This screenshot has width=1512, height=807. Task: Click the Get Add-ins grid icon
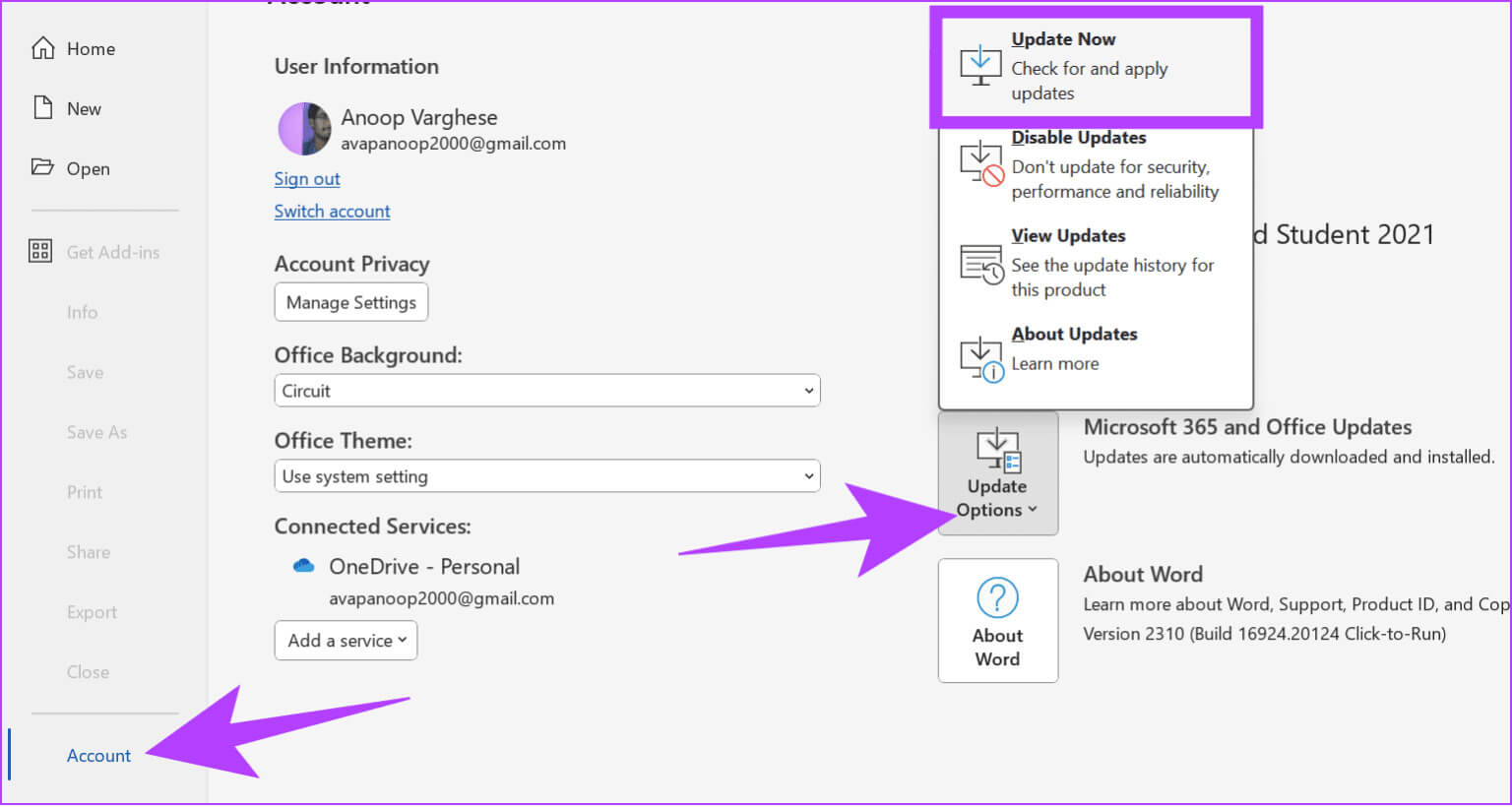pos(40,251)
